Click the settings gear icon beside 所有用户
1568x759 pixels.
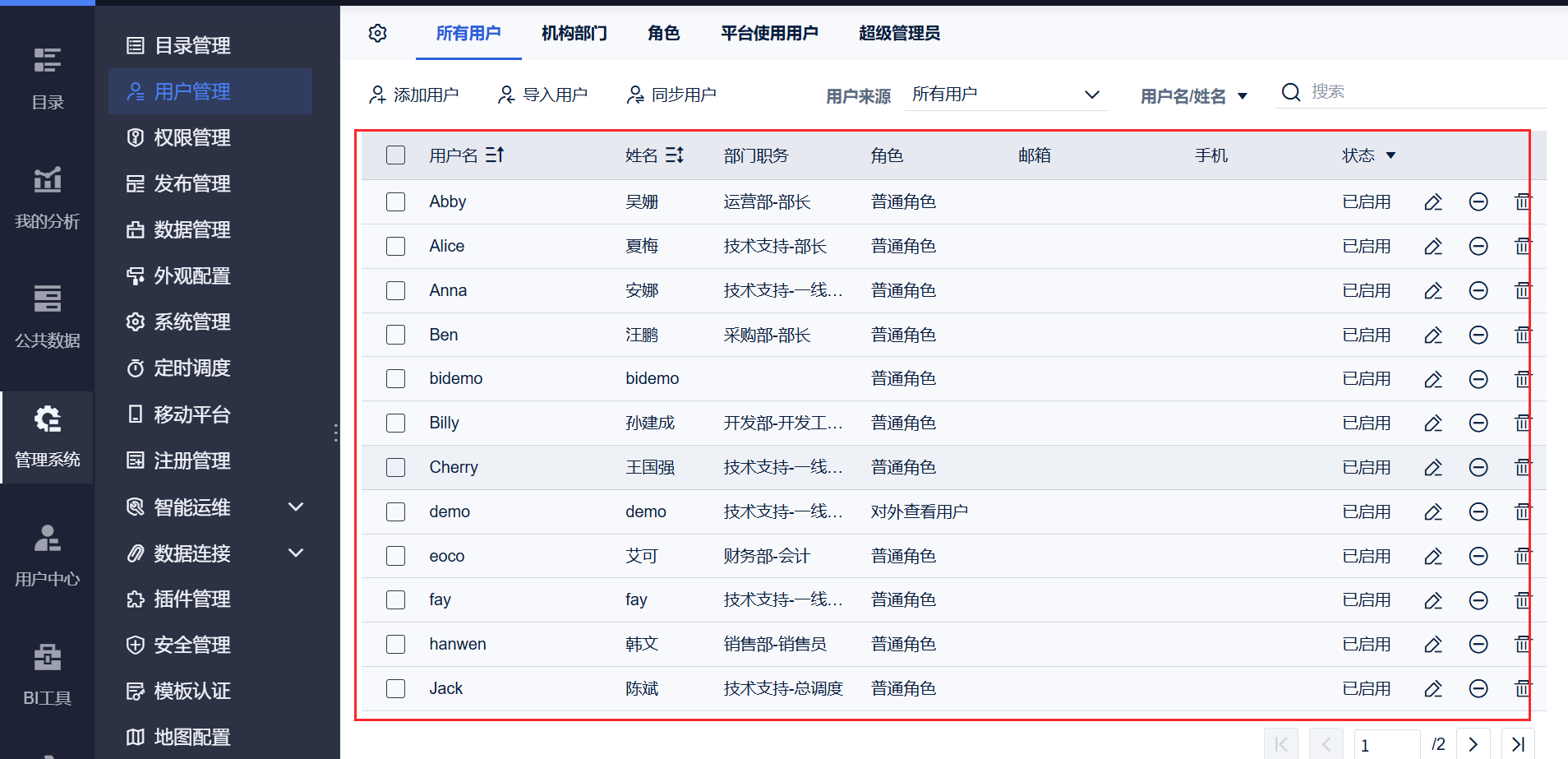[x=378, y=33]
